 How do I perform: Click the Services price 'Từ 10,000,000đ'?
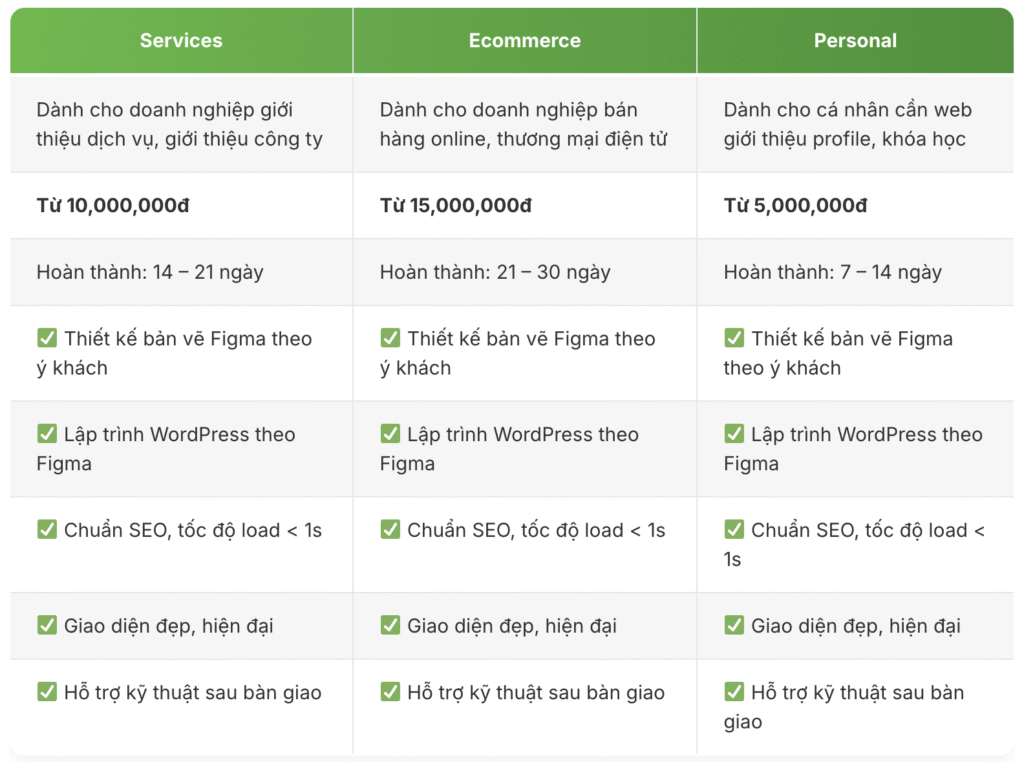click(x=113, y=206)
